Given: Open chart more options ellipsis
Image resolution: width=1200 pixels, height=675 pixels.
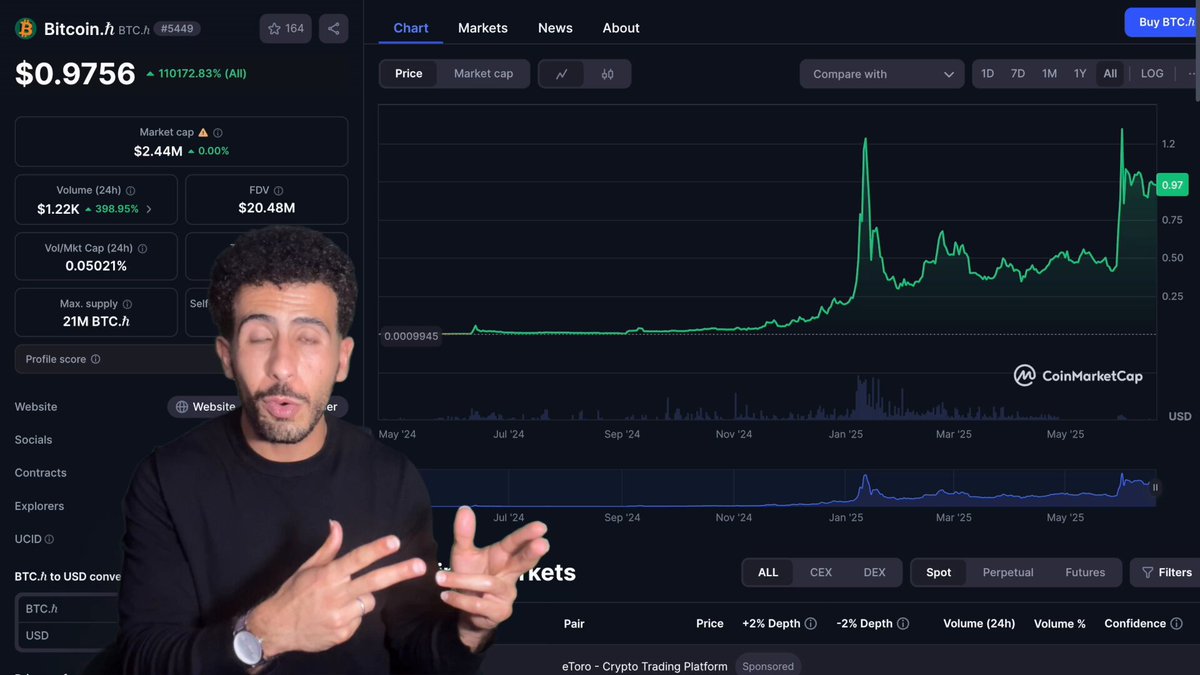Looking at the screenshot, I should coord(1192,74).
